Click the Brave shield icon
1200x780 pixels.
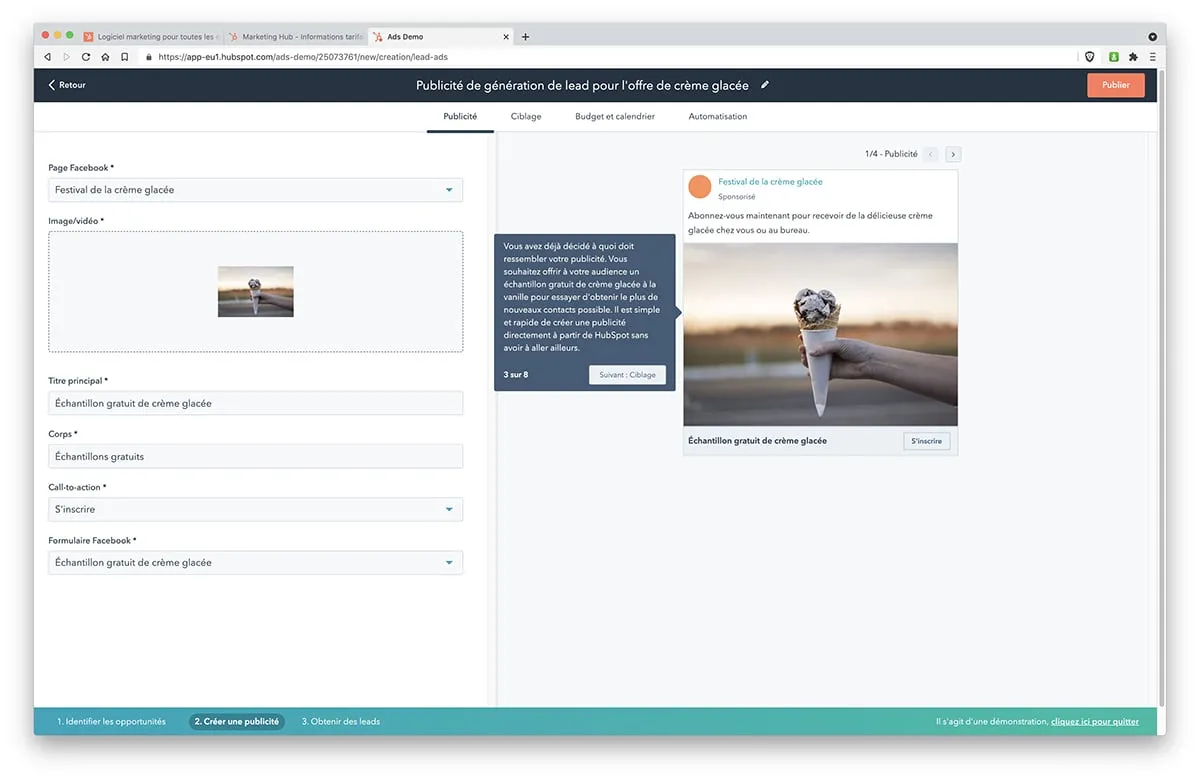coord(1090,57)
